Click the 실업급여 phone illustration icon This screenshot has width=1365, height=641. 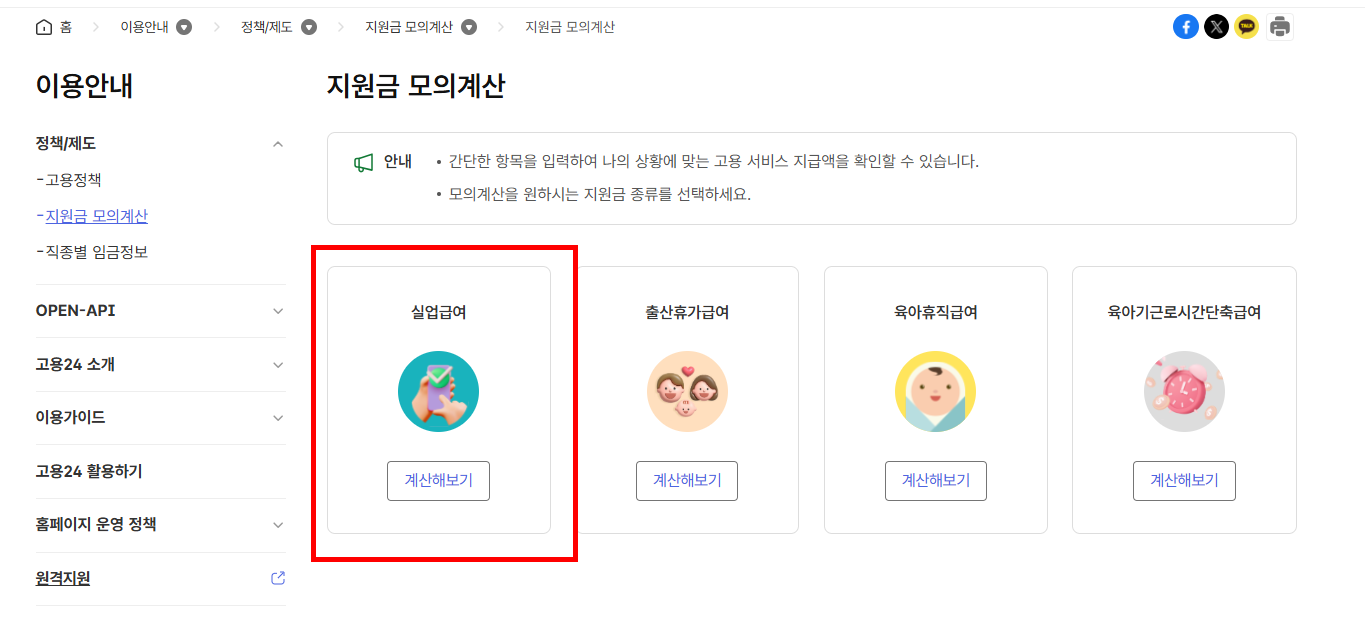pos(438,391)
